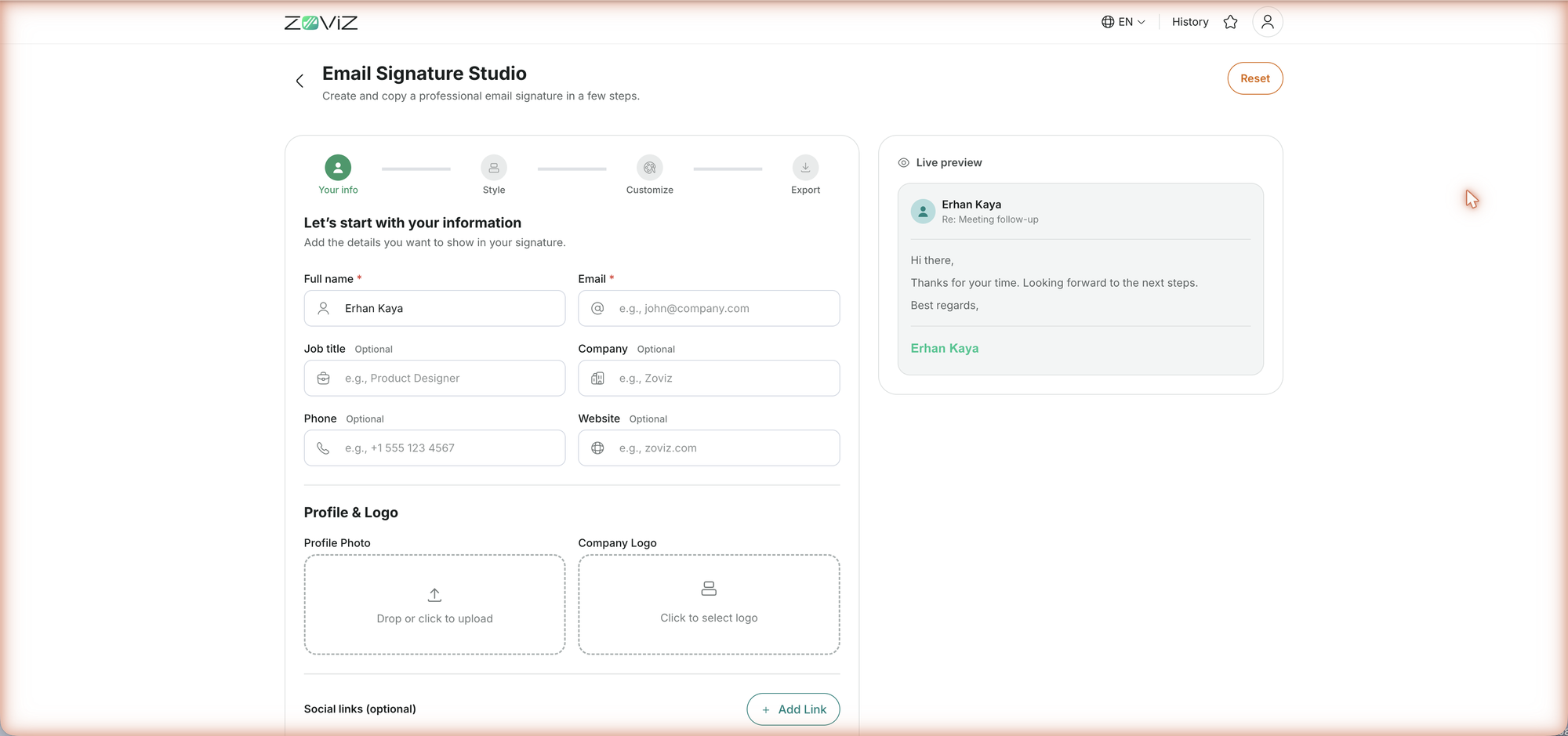Image resolution: width=1568 pixels, height=736 pixels.
Task: Click the Reset button
Action: click(1254, 78)
